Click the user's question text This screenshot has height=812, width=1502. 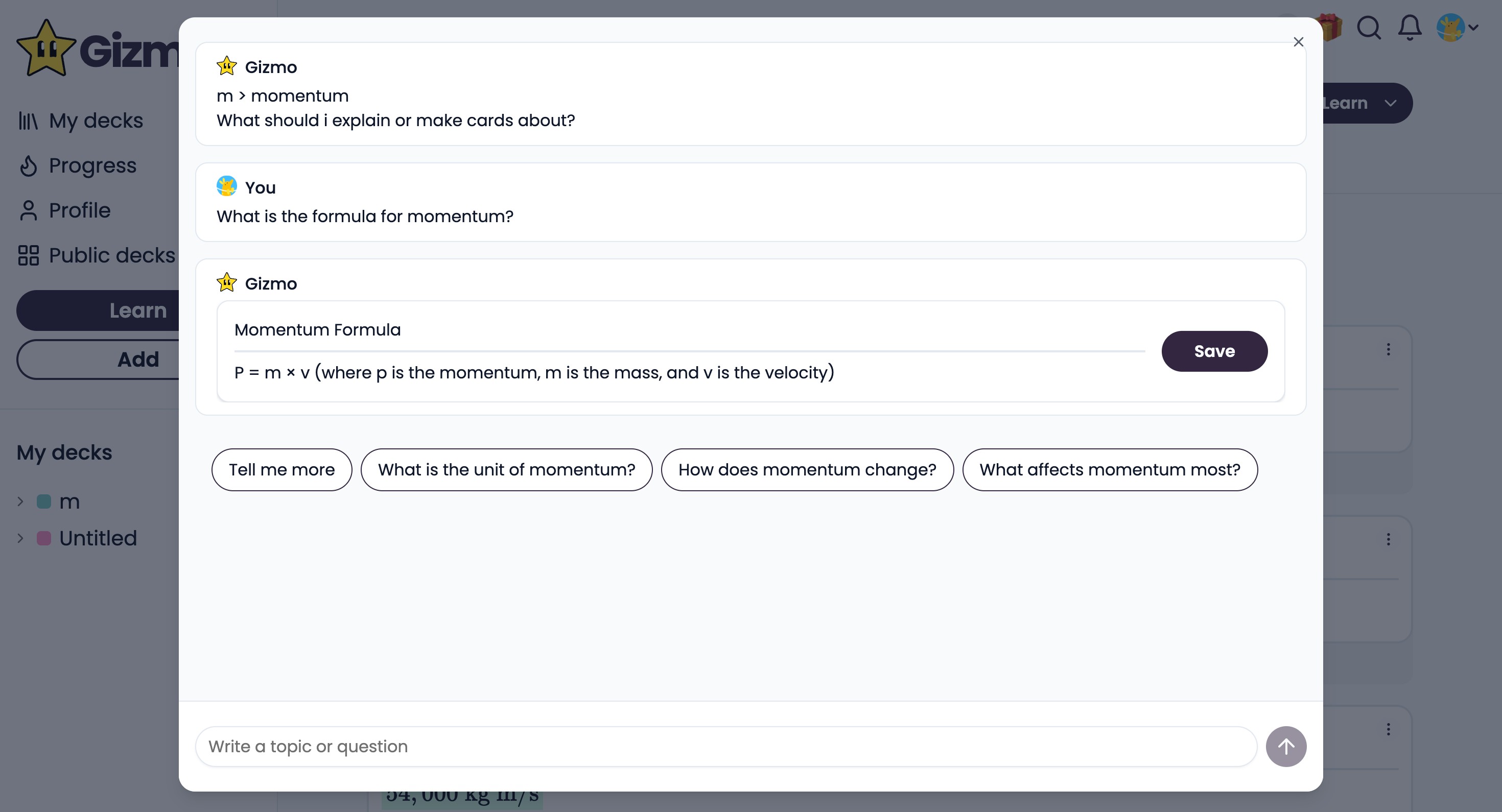pos(365,216)
